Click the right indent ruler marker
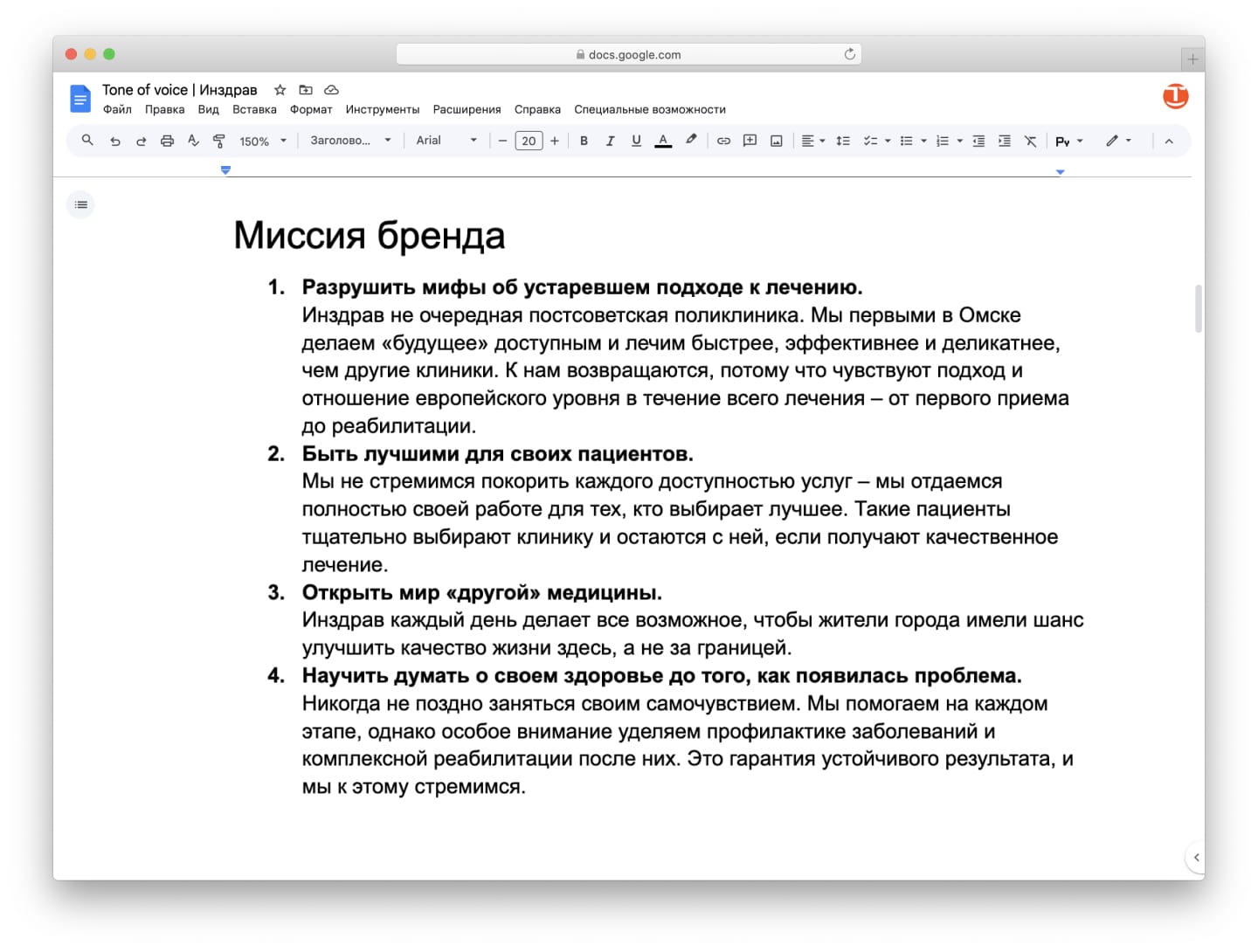1258x952 pixels. click(x=1060, y=172)
